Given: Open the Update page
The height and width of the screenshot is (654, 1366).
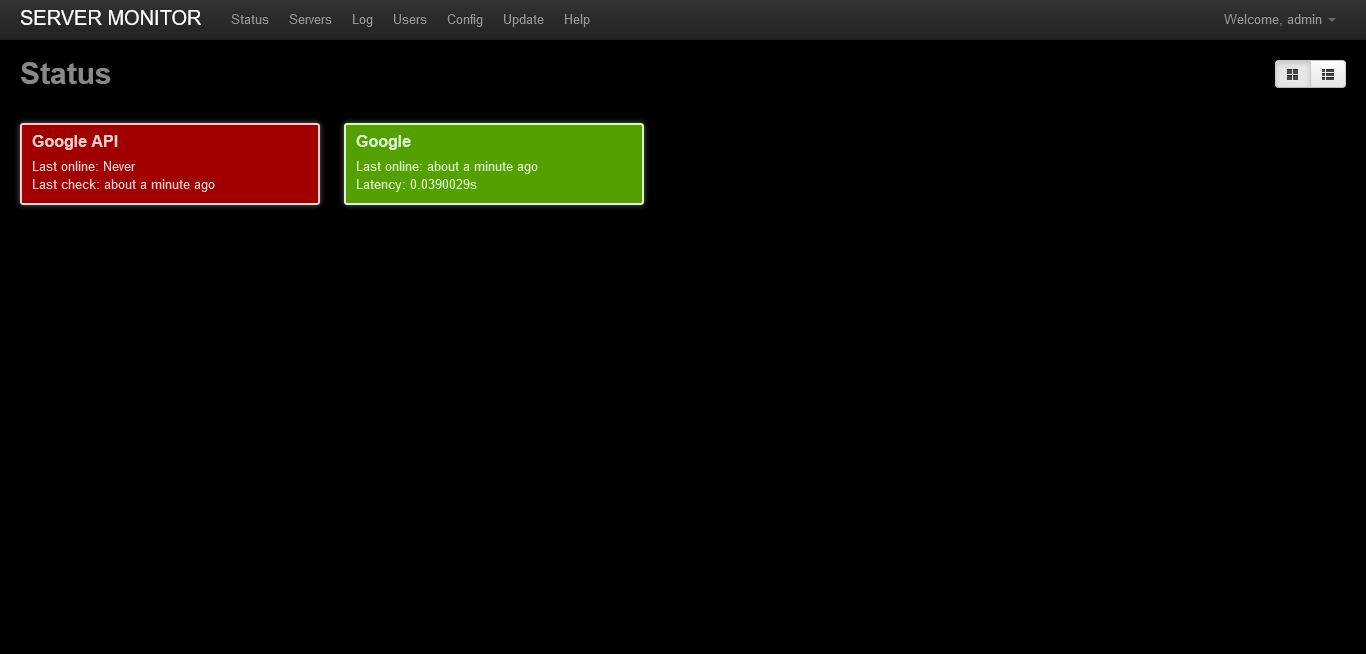Looking at the screenshot, I should click(523, 19).
